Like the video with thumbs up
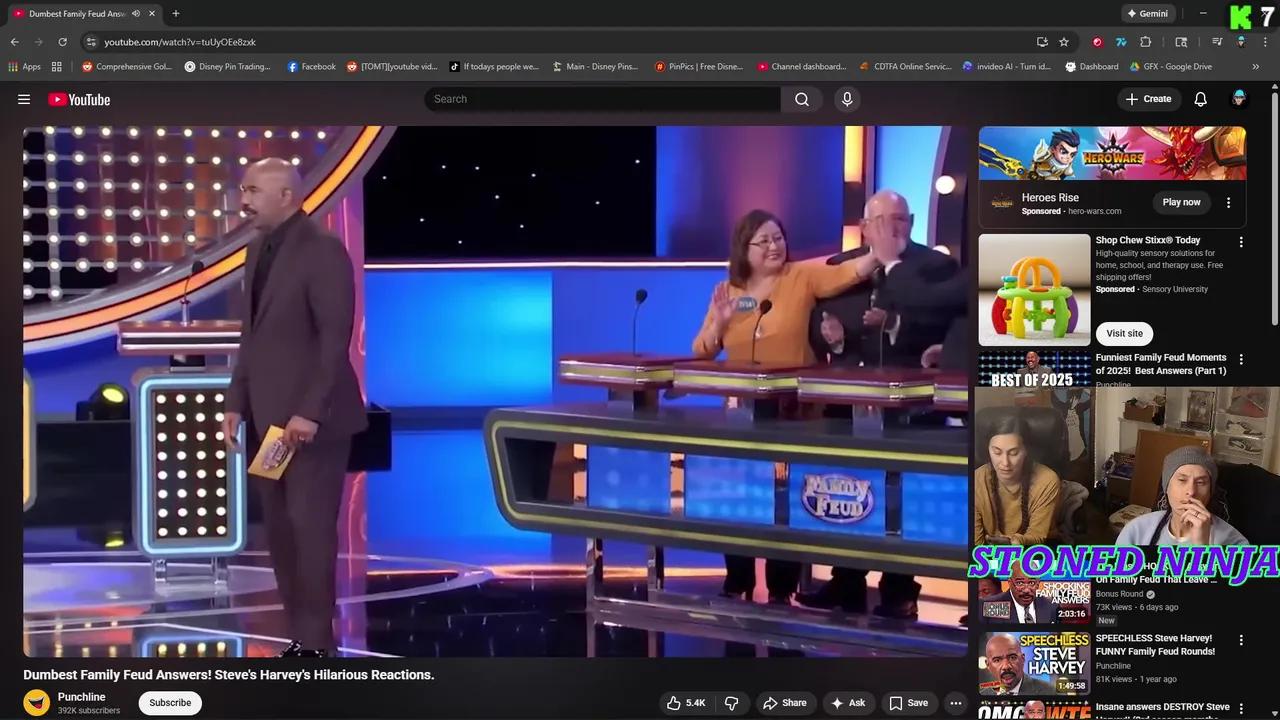Screen dimensions: 1280x720 click(686, 703)
